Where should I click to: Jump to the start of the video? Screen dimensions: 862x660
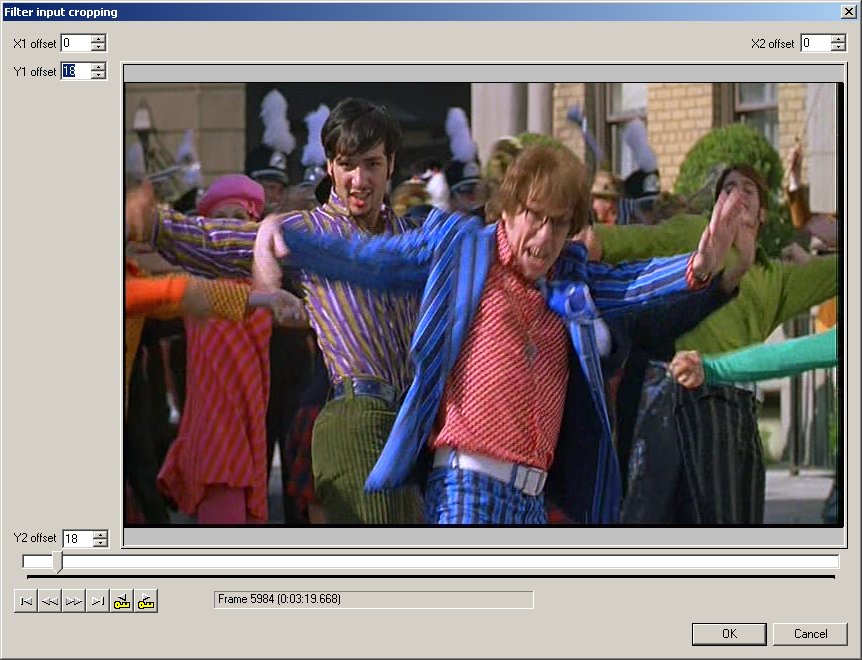pos(25,601)
